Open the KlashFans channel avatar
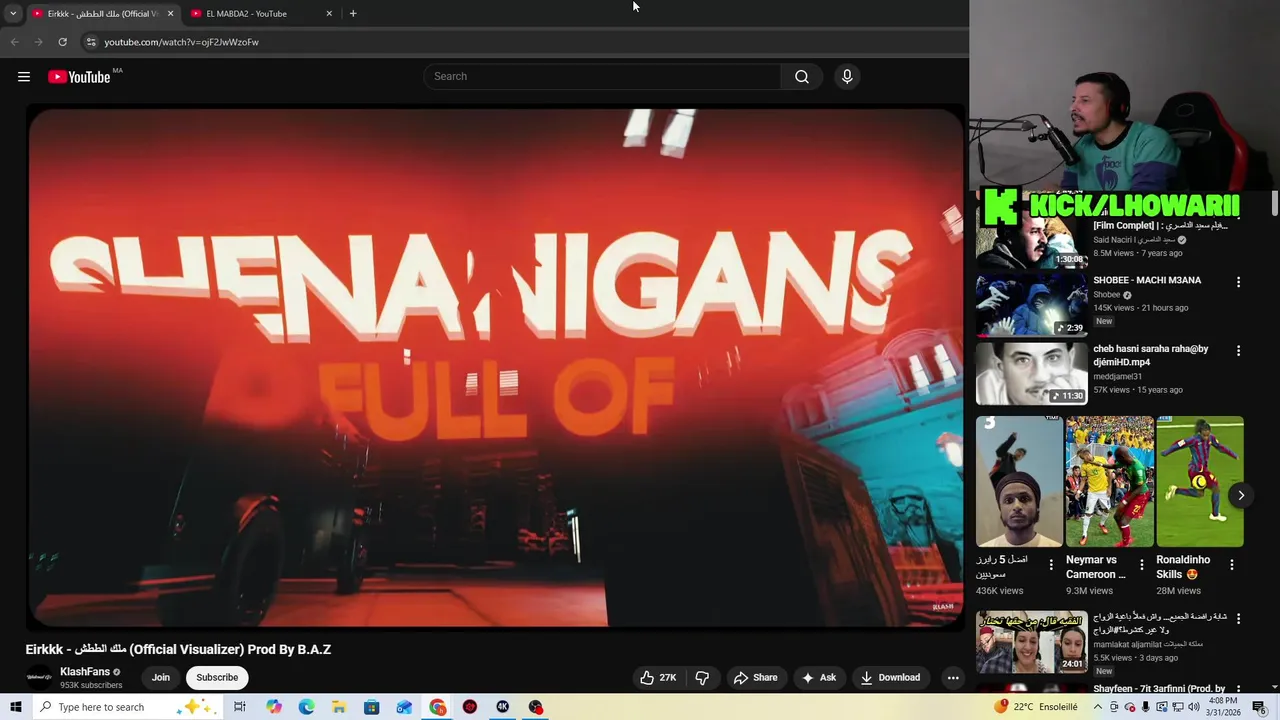 pyautogui.click(x=39, y=678)
